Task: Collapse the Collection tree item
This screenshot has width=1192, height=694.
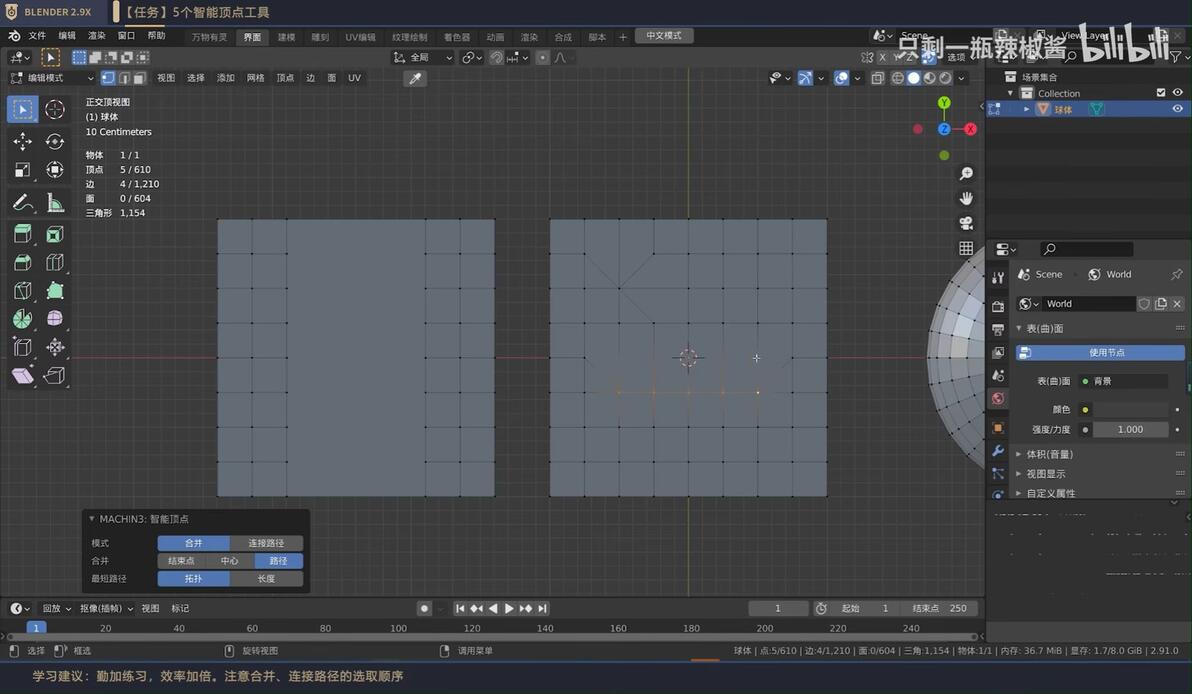Action: click(1010, 93)
